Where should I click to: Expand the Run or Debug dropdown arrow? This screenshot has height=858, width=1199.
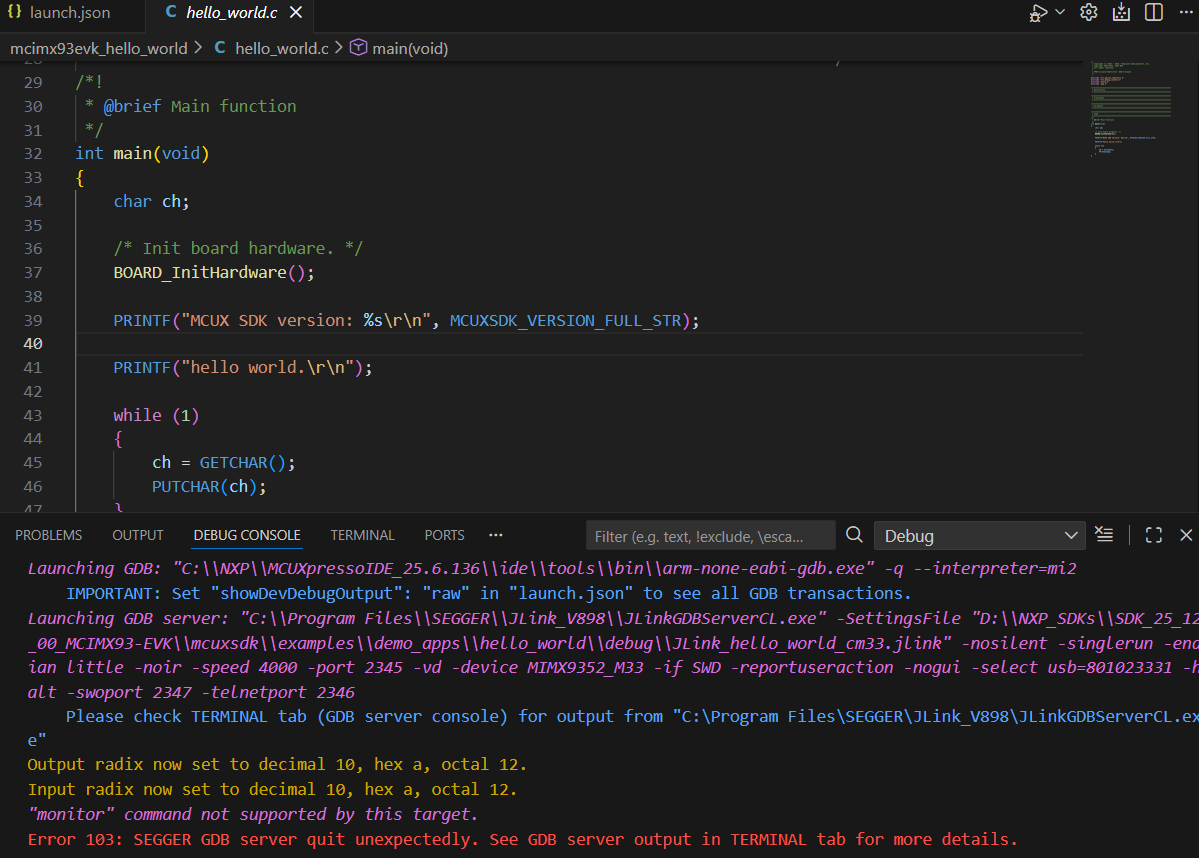(1060, 12)
